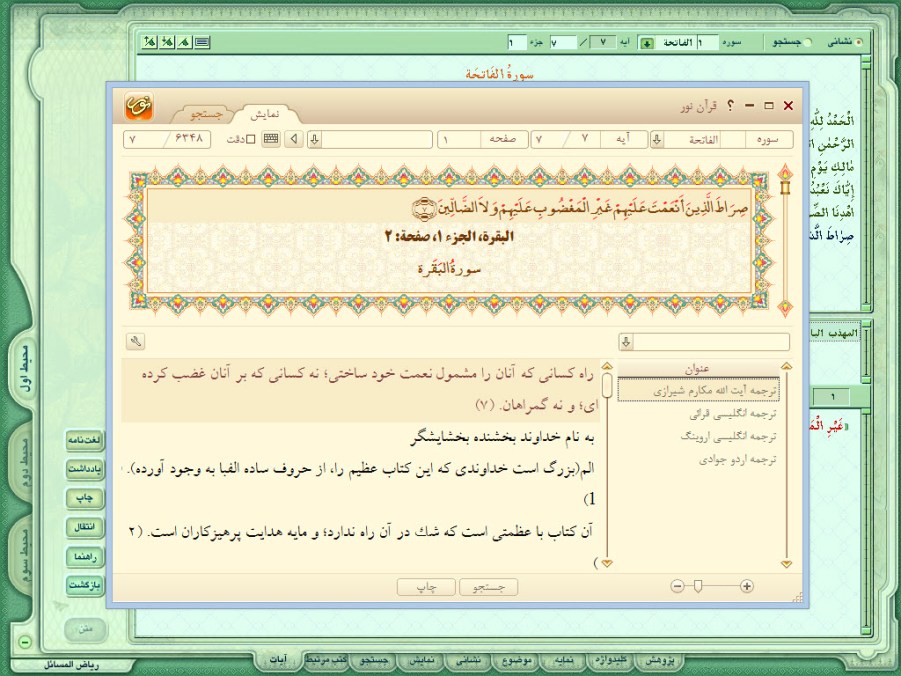Image resolution: width=901 pixels, height=676 pixels.
Task: Click the چاپ button at the dialog bottom
Action: pyautogui.click(x=427, y=587)
